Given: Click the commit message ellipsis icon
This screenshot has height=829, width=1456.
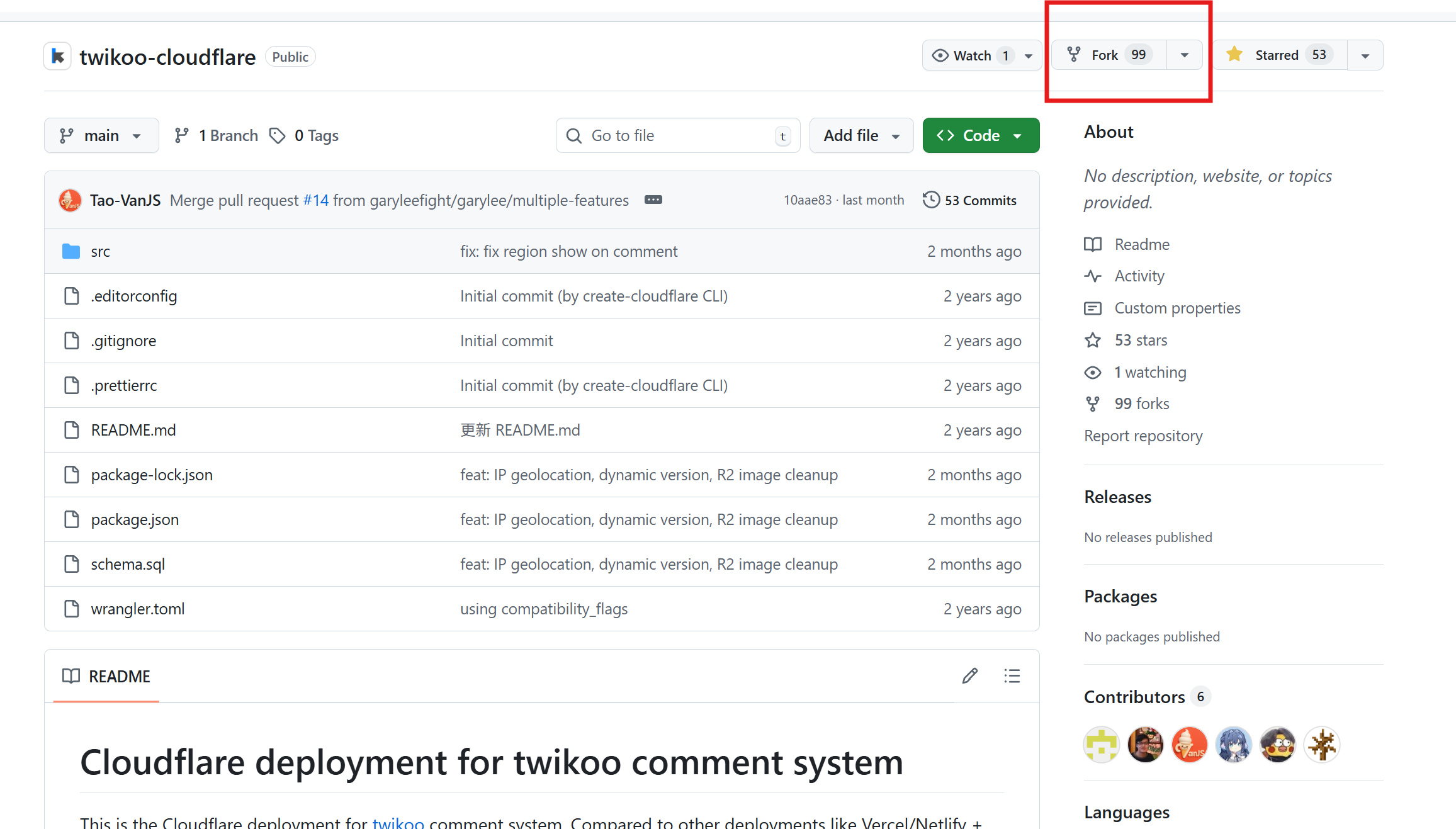Looking at the screenshot, I should 653,200.
